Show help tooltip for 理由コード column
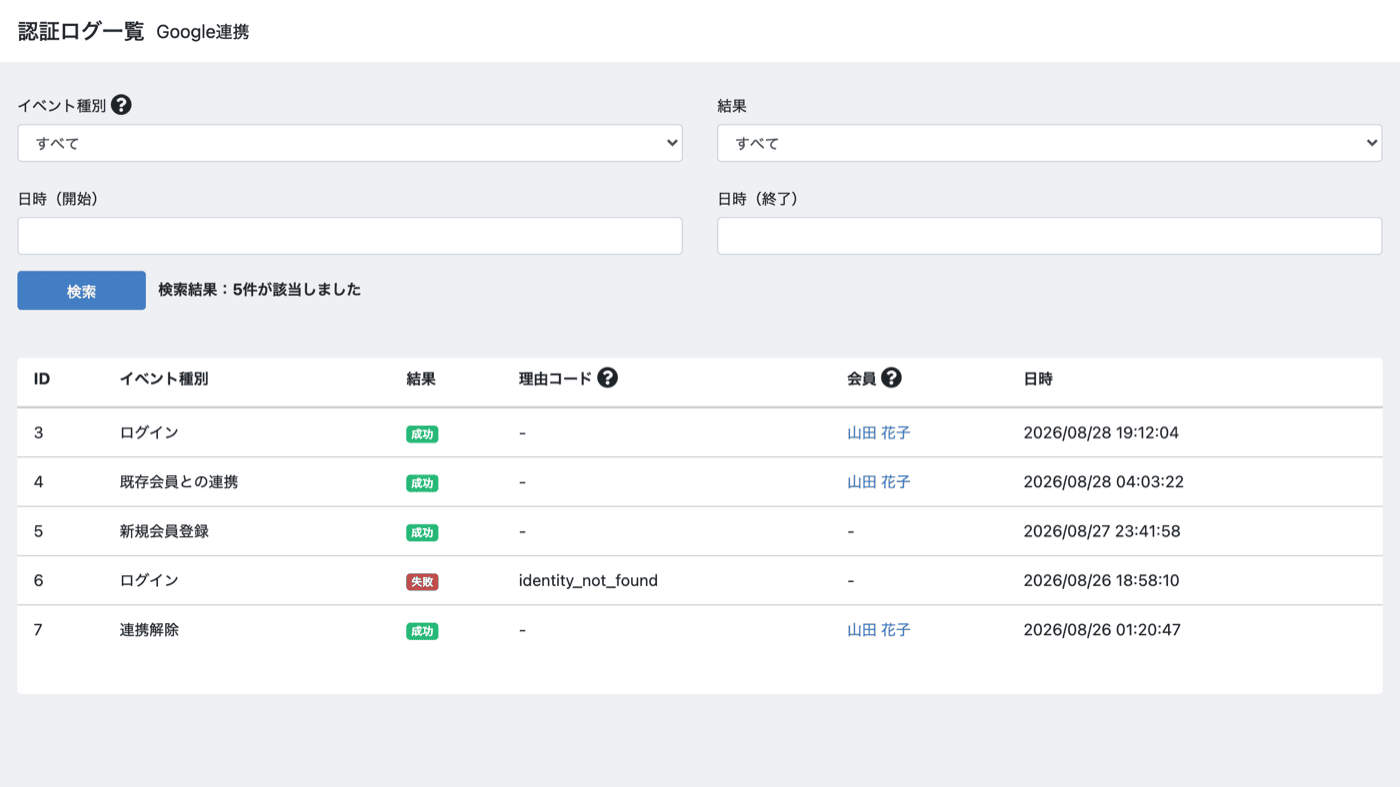The image size is (1400, 787). tap(607, 378)
